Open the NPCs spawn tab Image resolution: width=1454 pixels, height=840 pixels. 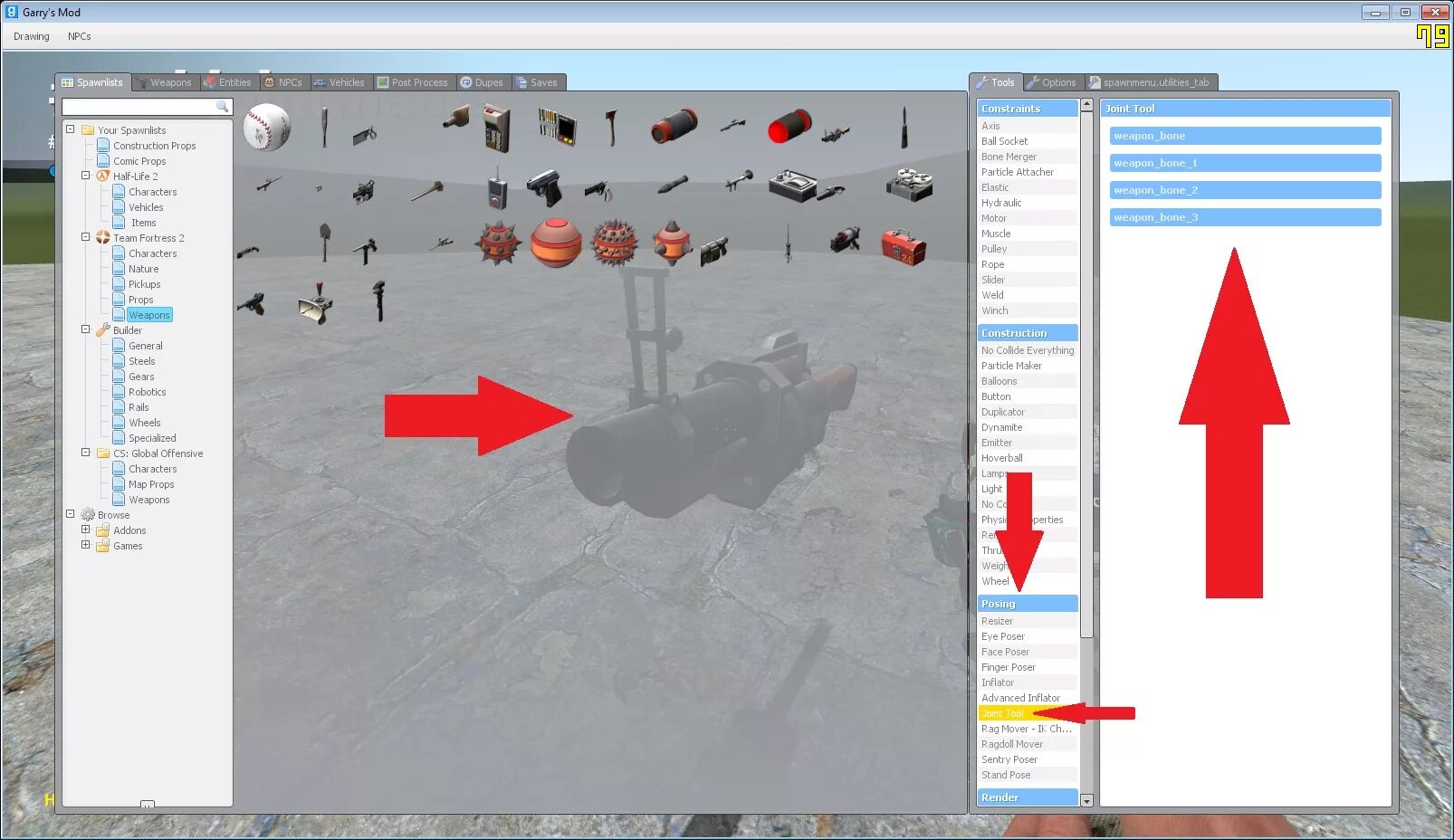(283, 82)
